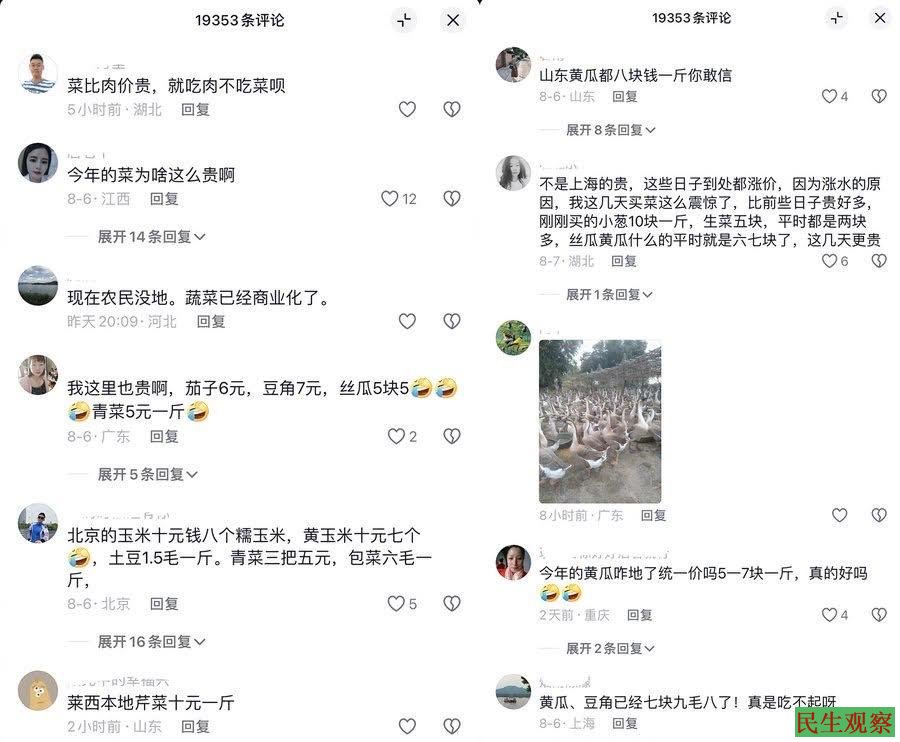The height and width of the screenshot is (742, 900).
Task: Toggle heart on Laixi celery comment
Action: click(407, 726)
